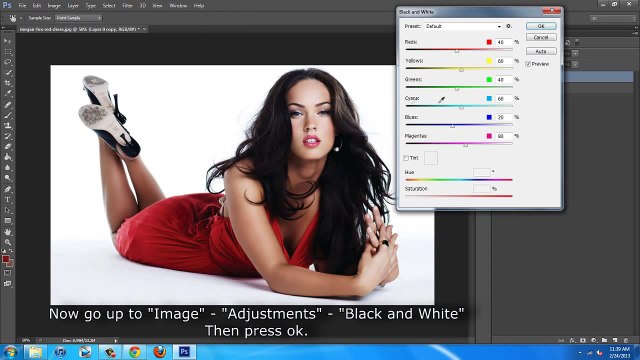
Task: Open the Image menu
Action: point(54,6)
